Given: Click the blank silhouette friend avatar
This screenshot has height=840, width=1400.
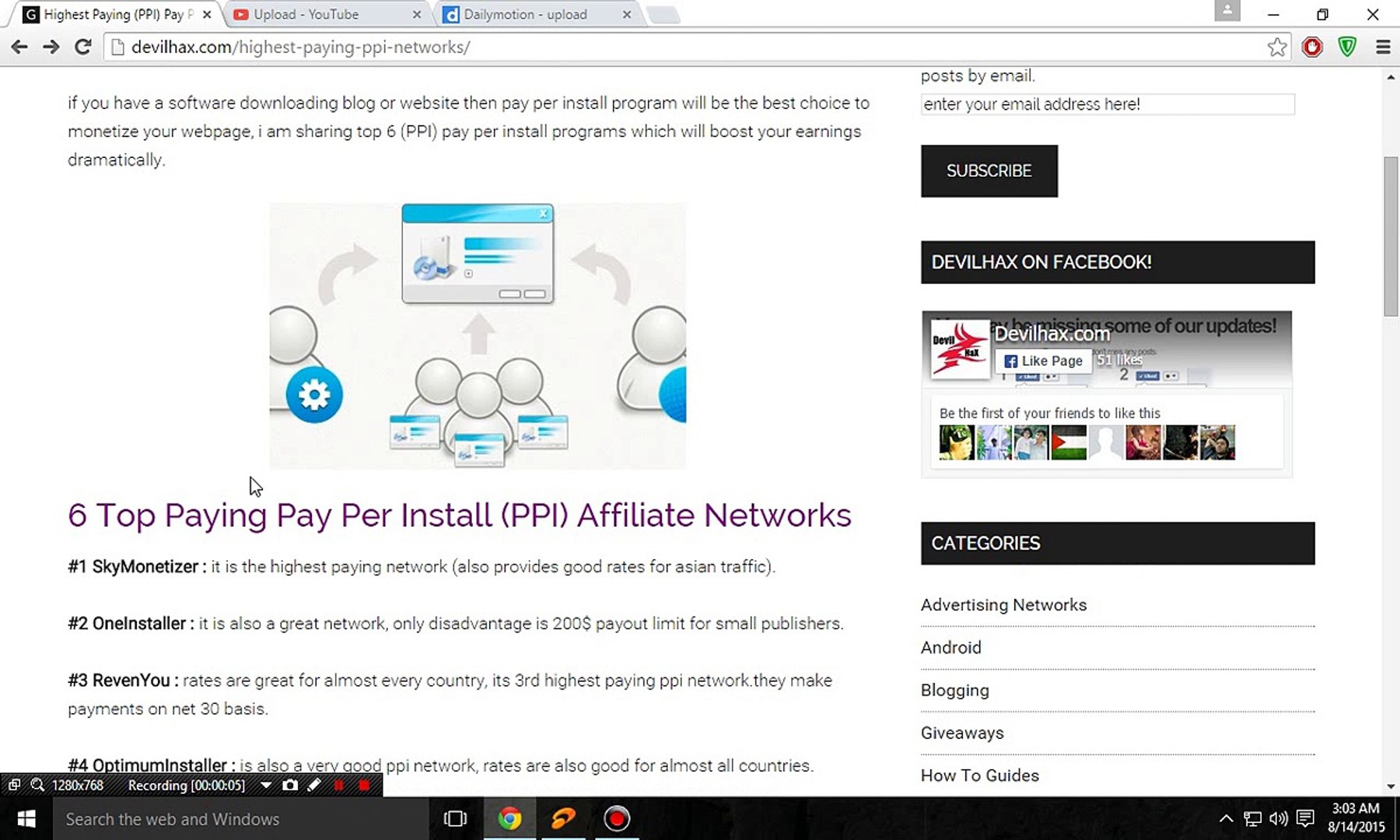Looking at the screenshot, I should pyautogui.click(x=1106, y=443).
